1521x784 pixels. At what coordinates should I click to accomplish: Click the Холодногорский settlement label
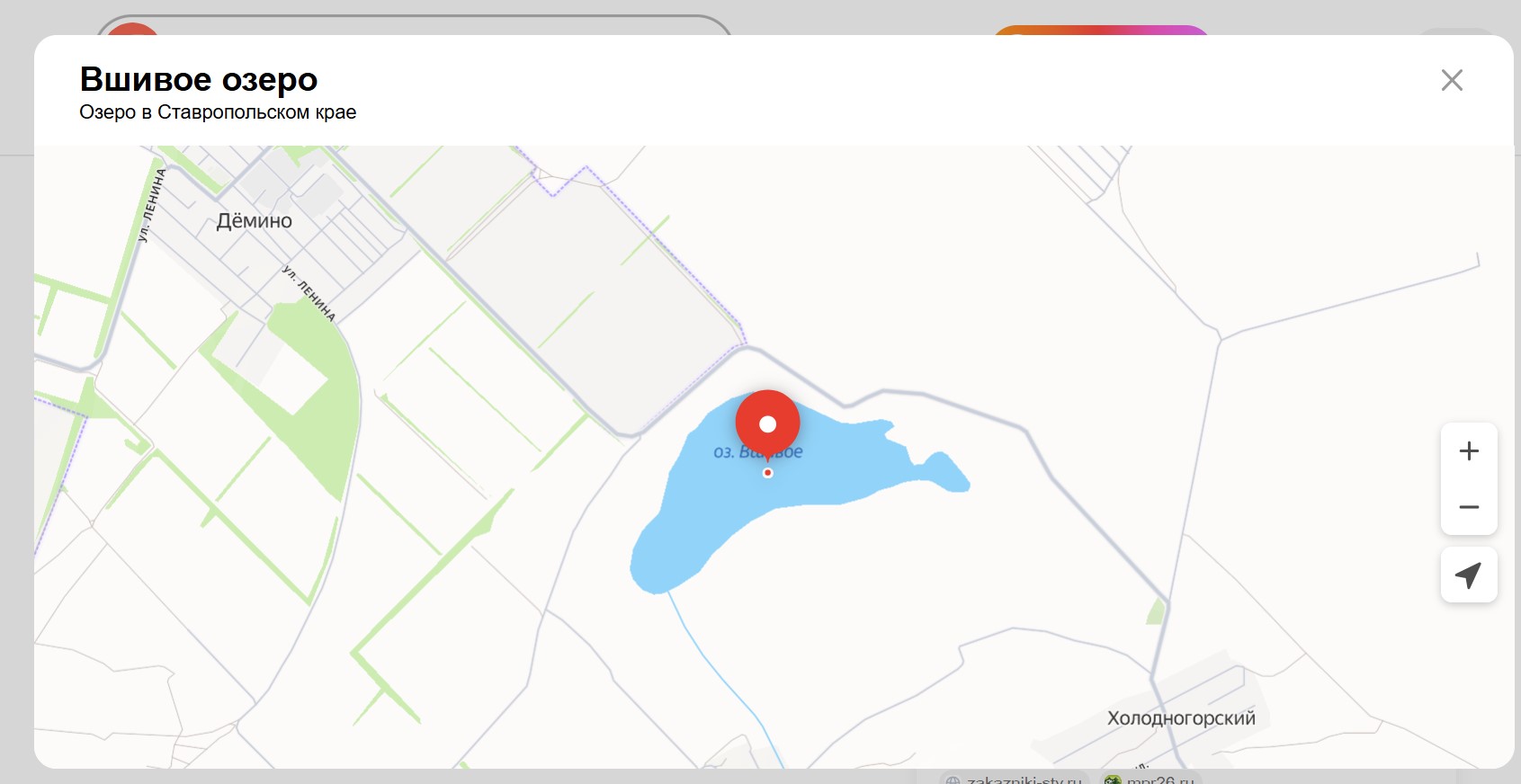pyautogui.click(x=1180, y=718)
